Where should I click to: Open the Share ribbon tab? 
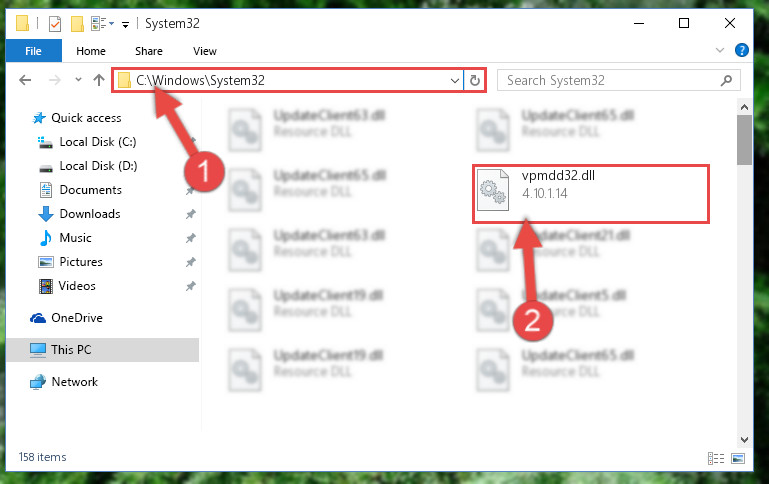[149, 51]
